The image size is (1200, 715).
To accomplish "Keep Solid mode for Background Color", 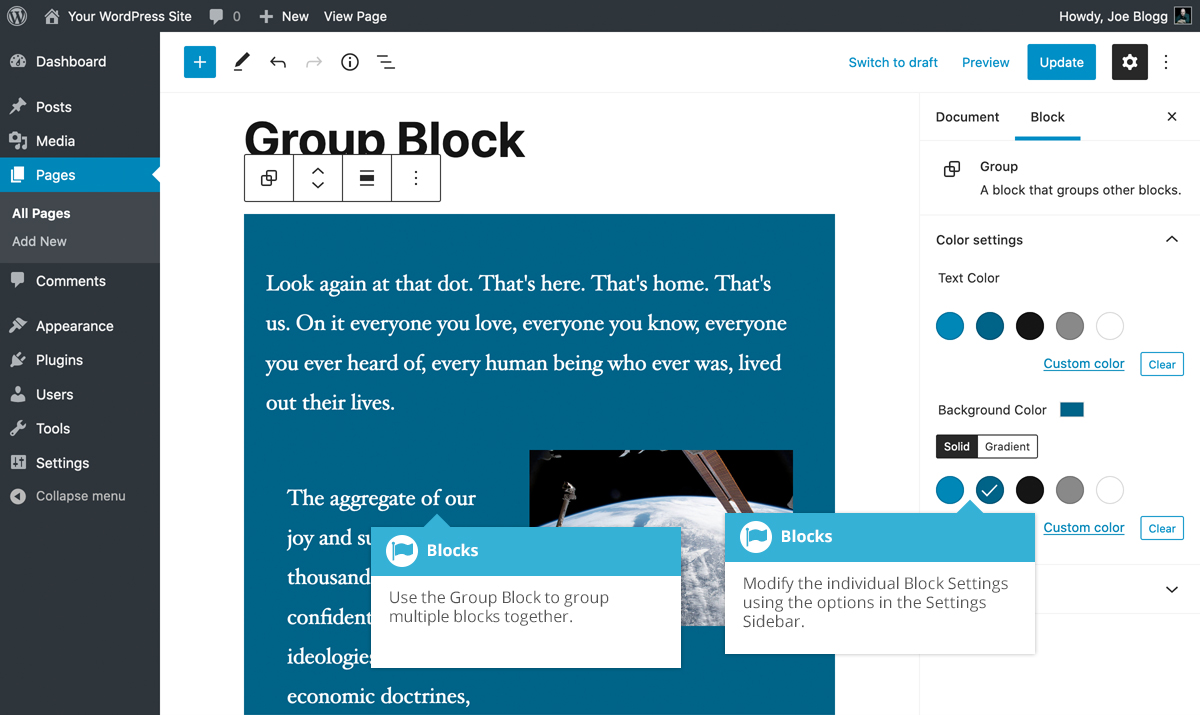I will point(956,446).
